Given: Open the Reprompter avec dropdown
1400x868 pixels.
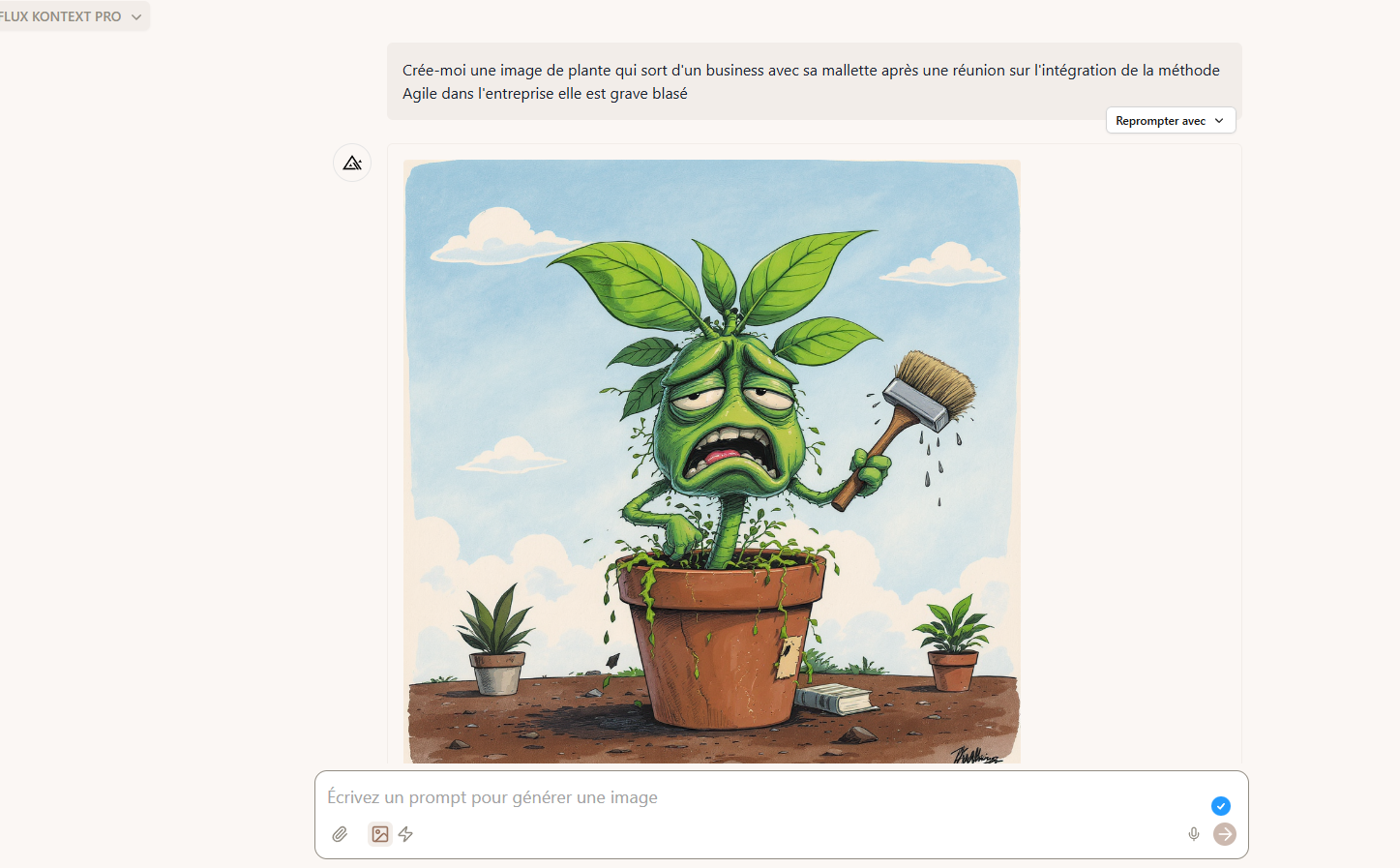Looking at the screenshot, I should (1171, 121).
